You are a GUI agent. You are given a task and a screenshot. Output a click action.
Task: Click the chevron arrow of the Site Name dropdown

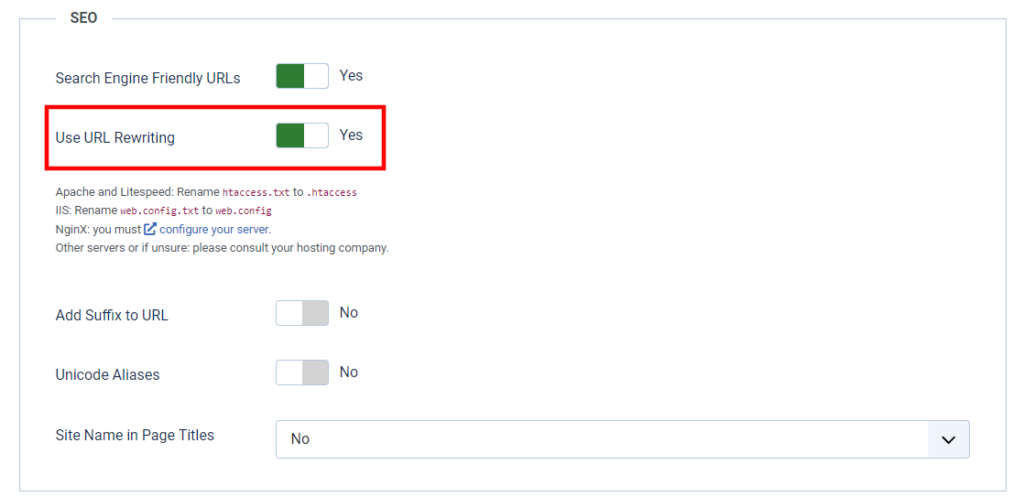click(948, 439)
